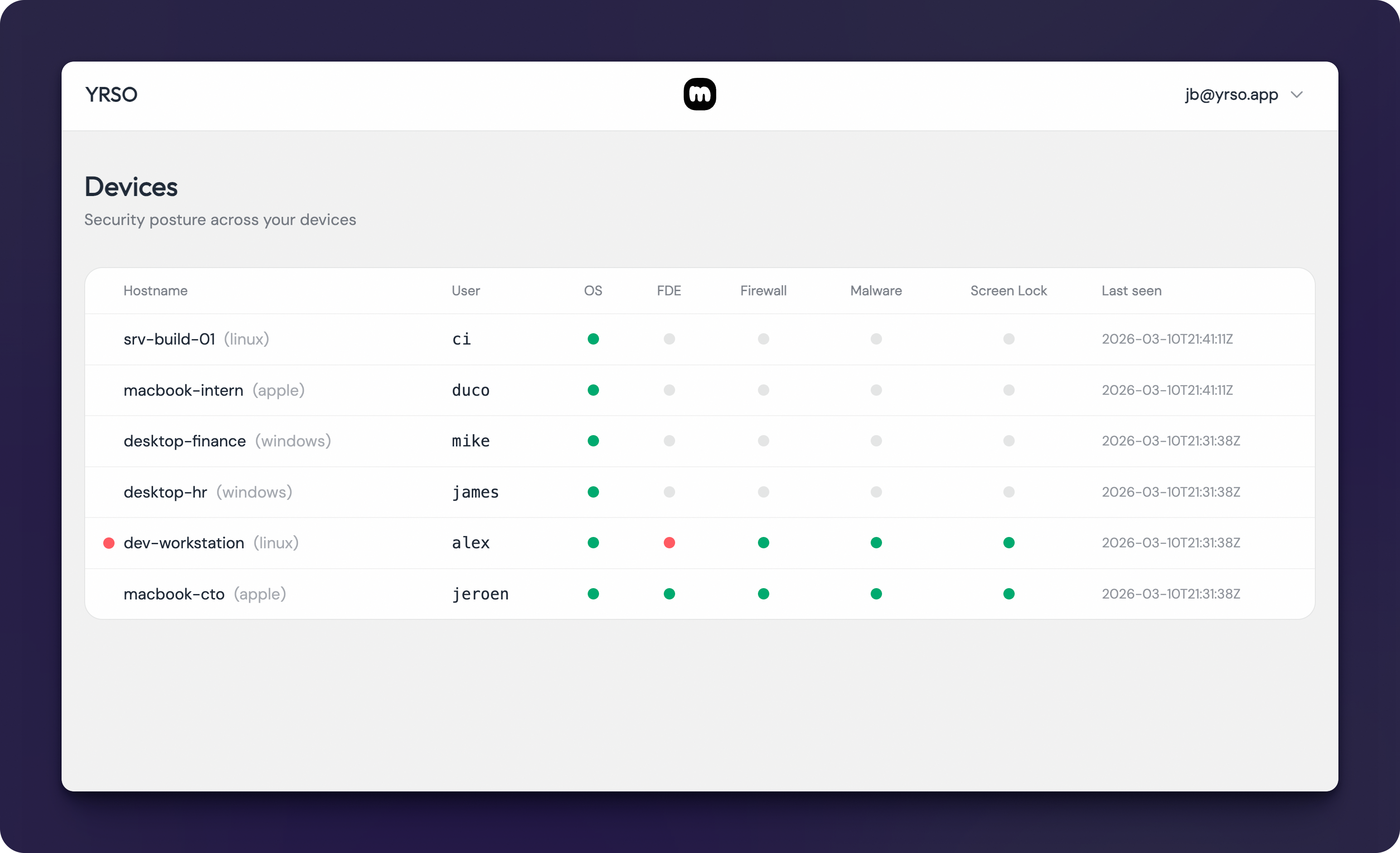
Task: Click the gray Screen Lock dot for srv-build-01
Action: click(1008, 339)
